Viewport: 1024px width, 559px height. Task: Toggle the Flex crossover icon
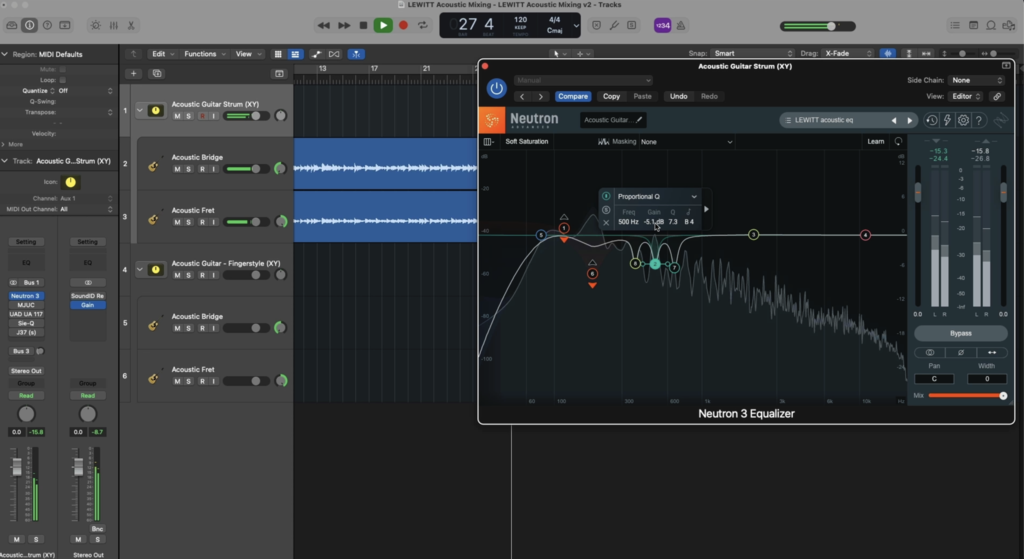coord(334,54)
